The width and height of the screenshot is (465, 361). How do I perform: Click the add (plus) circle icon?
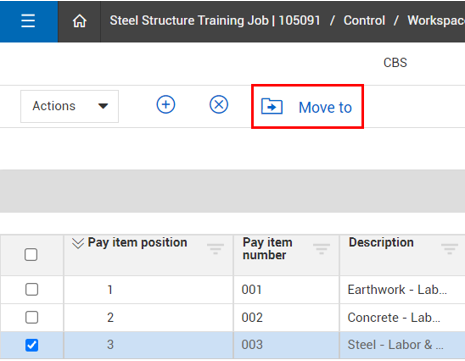[166, 105]
